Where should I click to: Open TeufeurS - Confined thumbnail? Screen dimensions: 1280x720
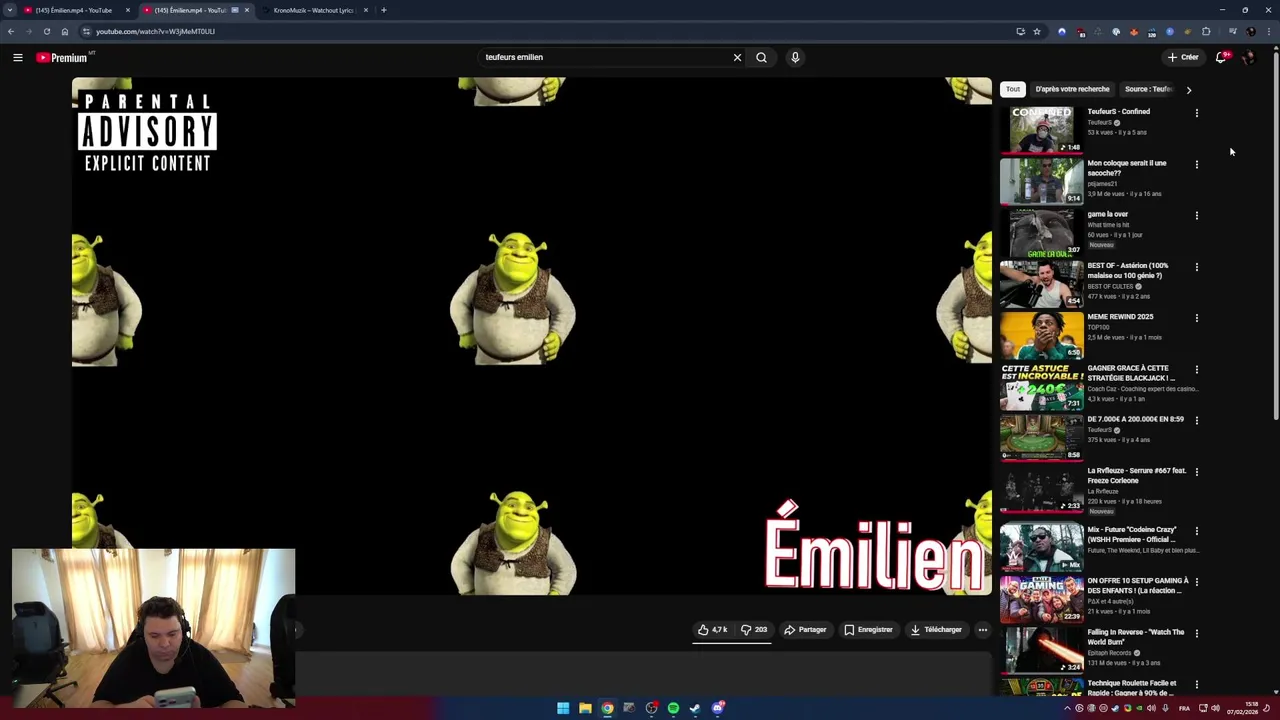click(1041, 130)
